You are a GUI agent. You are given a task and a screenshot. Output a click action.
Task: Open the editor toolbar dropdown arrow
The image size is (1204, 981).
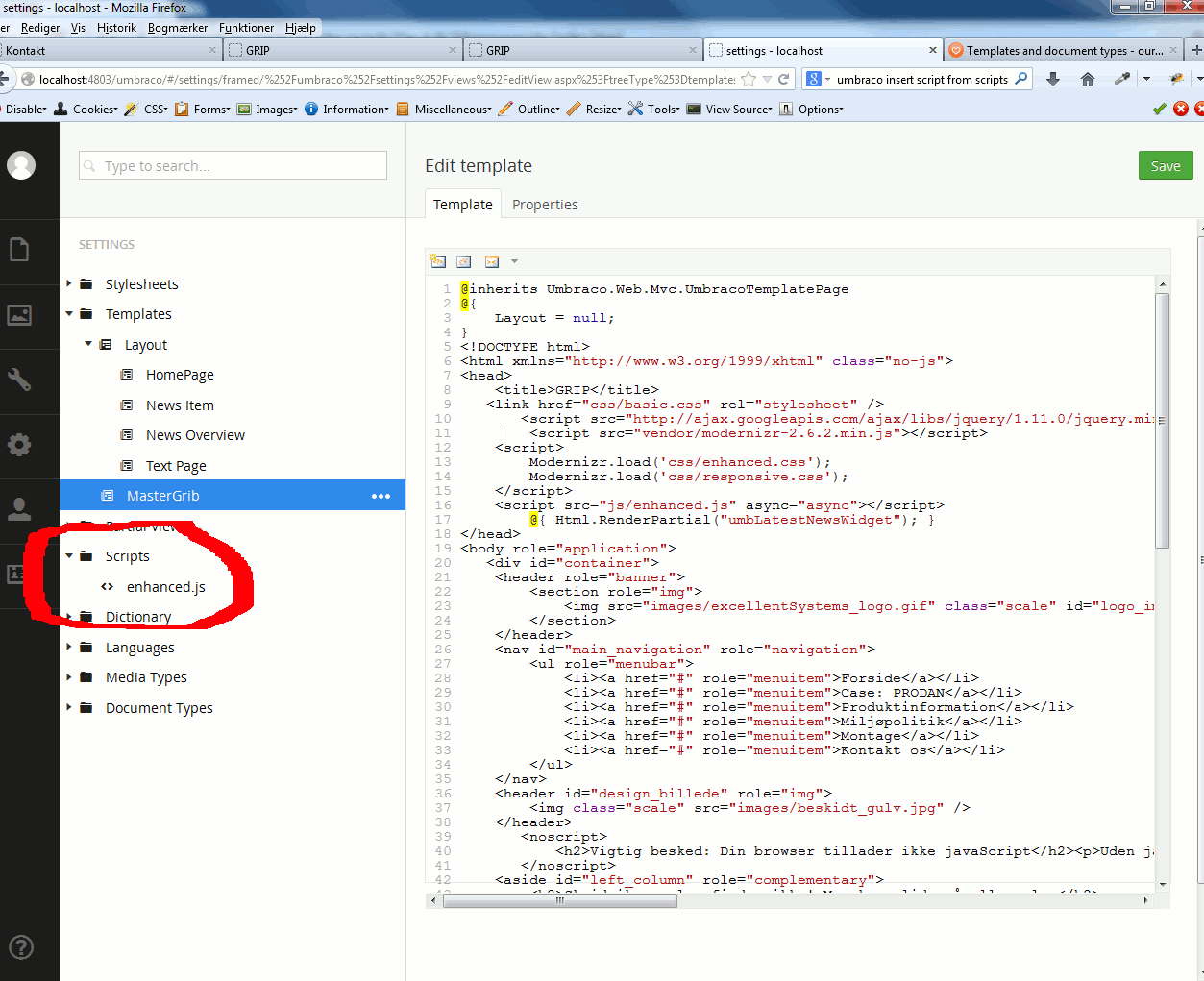(x=514, y=261)
